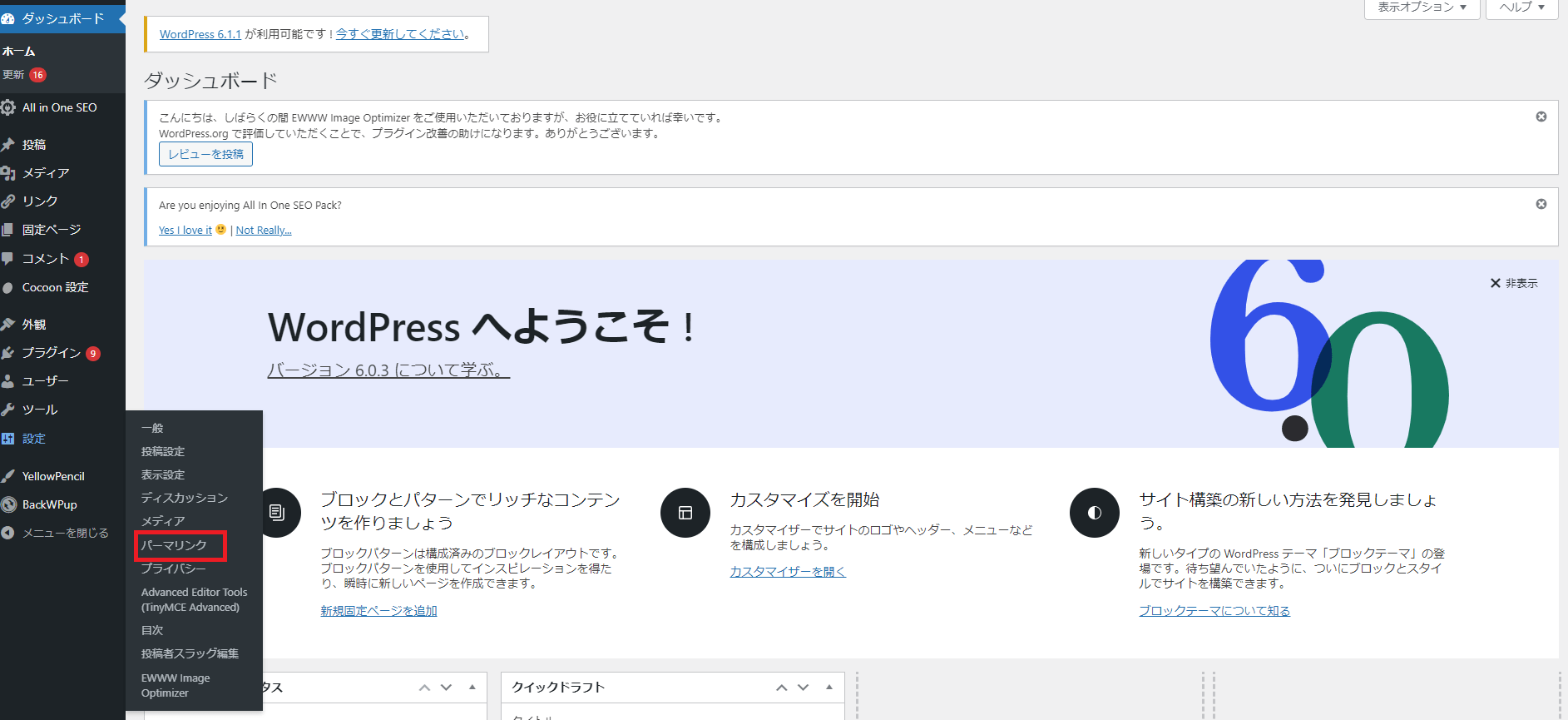Select パーマリンク in settings submenu
Viewport: 1568px width, 720px height.
(174, 545)
